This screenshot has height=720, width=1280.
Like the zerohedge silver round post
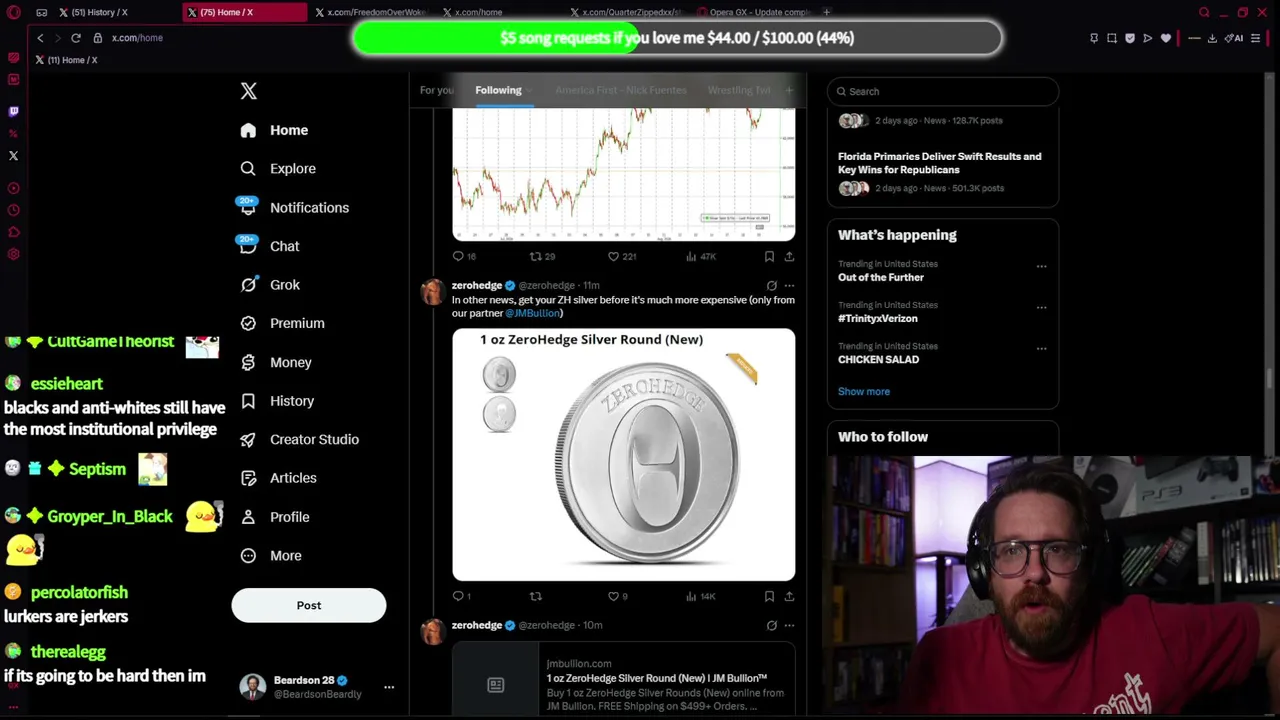click(x=618, y=596)
